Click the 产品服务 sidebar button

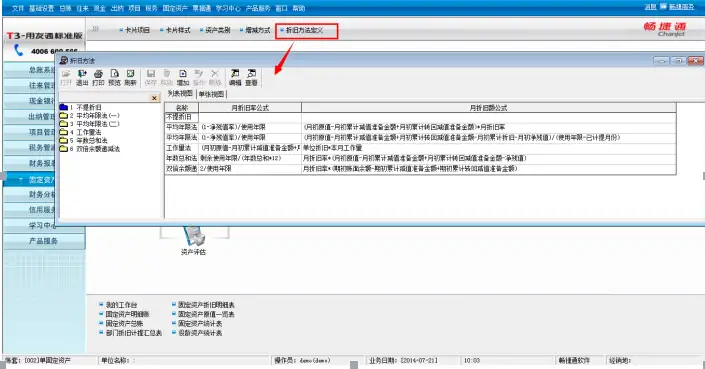pos(44,241)
